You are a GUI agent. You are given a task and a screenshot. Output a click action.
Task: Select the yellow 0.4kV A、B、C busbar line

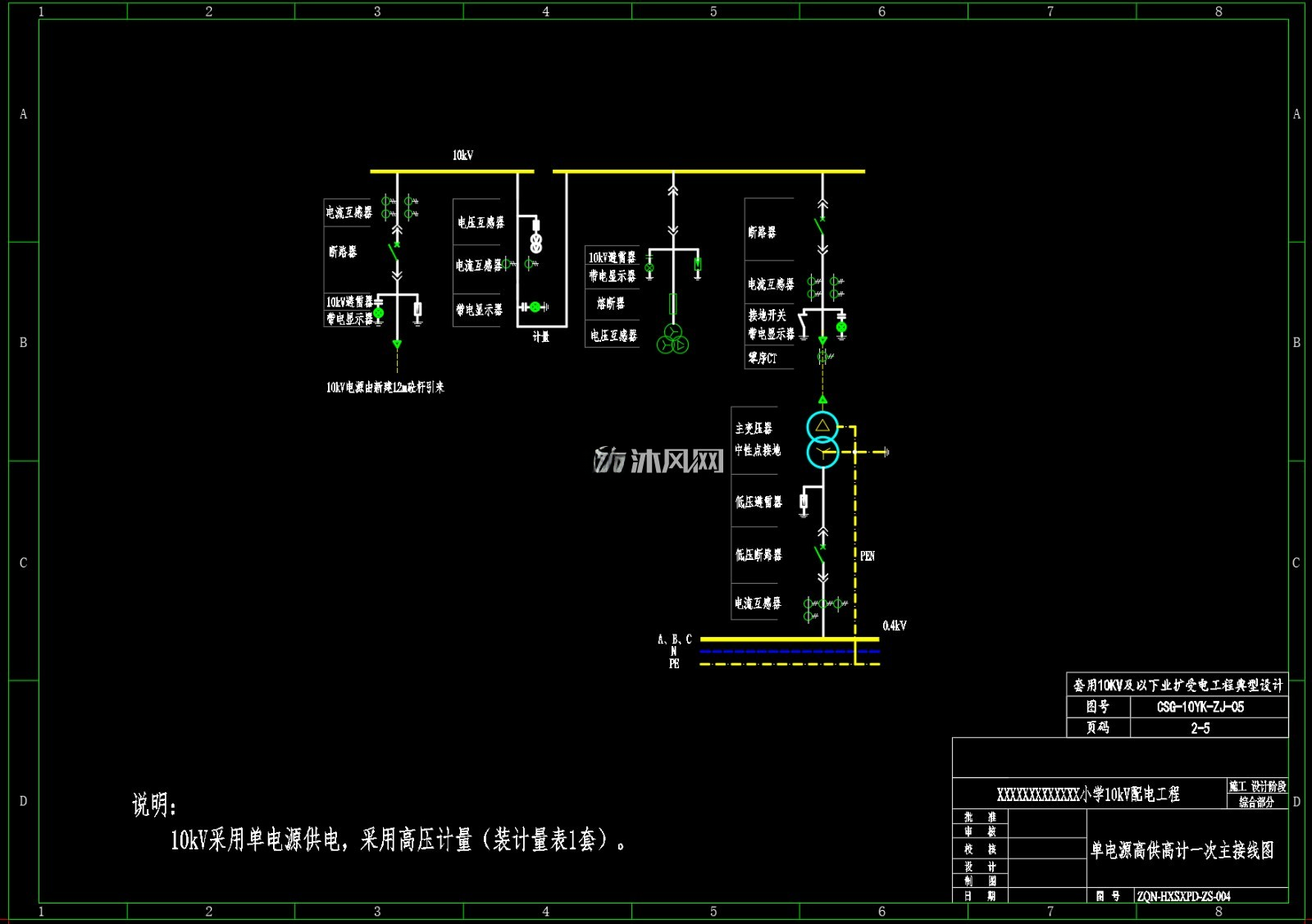pyautogui.click(x=790, y=639)
